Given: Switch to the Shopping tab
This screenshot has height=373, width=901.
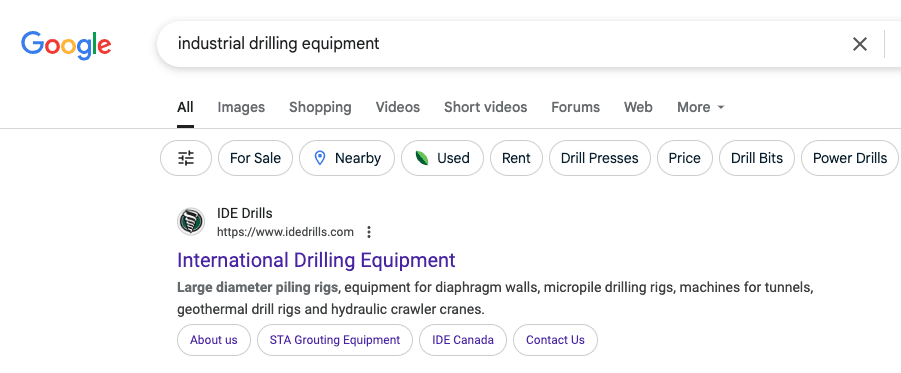Looking at the screenshot, I should coord(320,107).
